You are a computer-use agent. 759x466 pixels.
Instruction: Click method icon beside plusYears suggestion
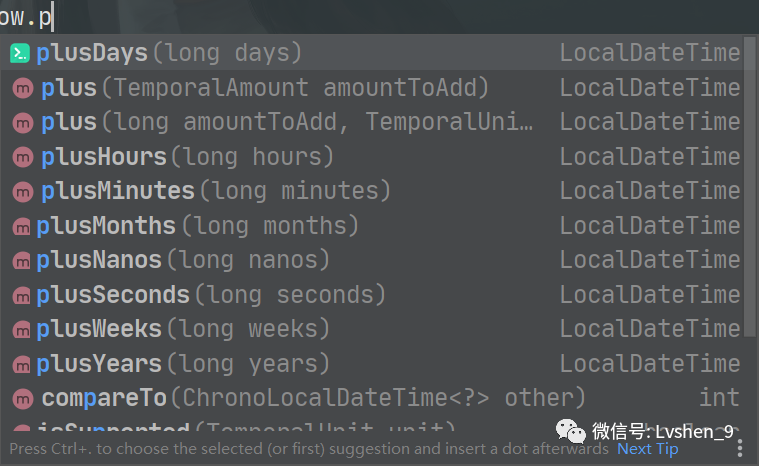pos(20,364)
